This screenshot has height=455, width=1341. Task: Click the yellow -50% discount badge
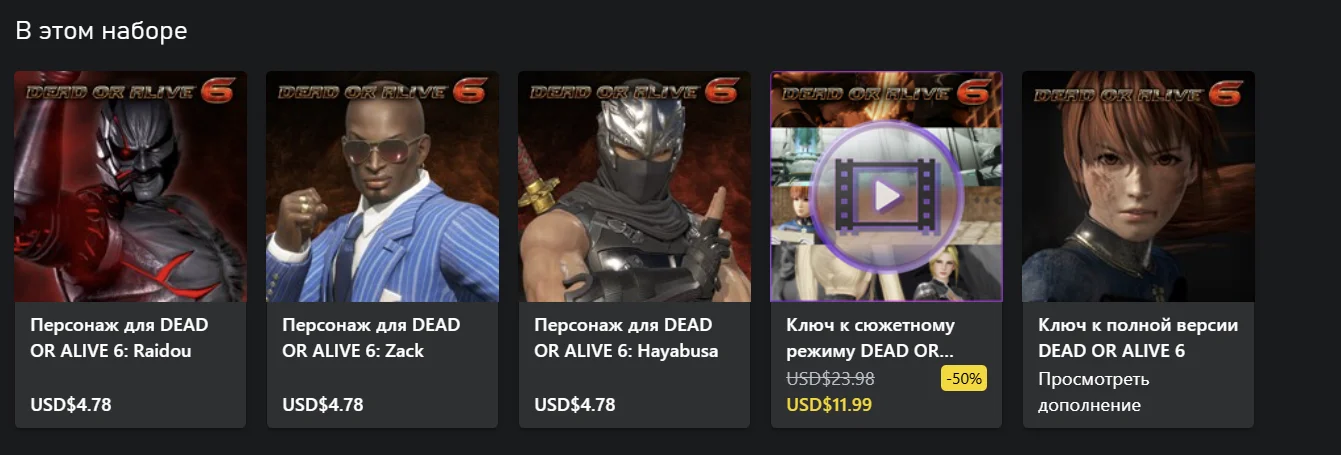[x=964, y=379]
